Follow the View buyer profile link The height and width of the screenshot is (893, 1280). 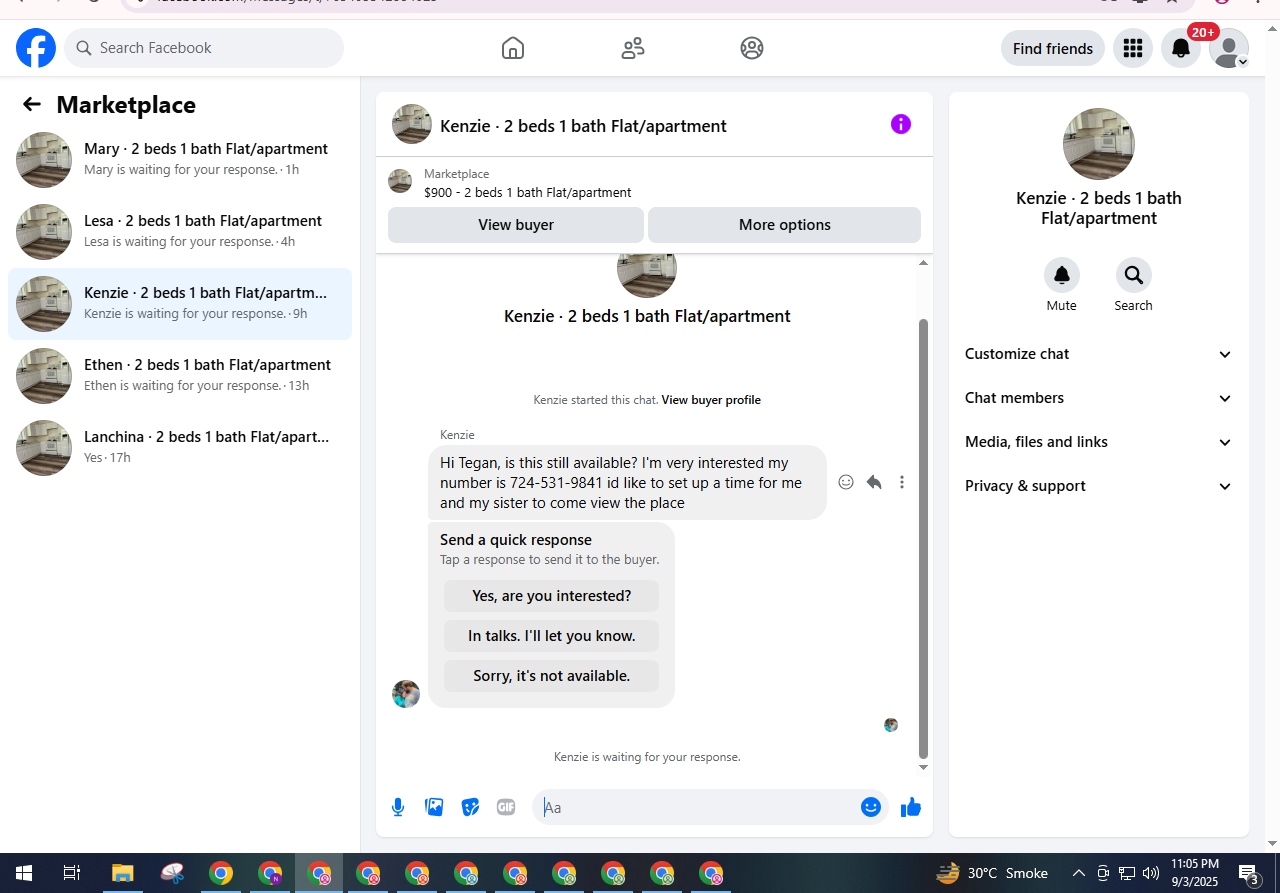[711, 400]
